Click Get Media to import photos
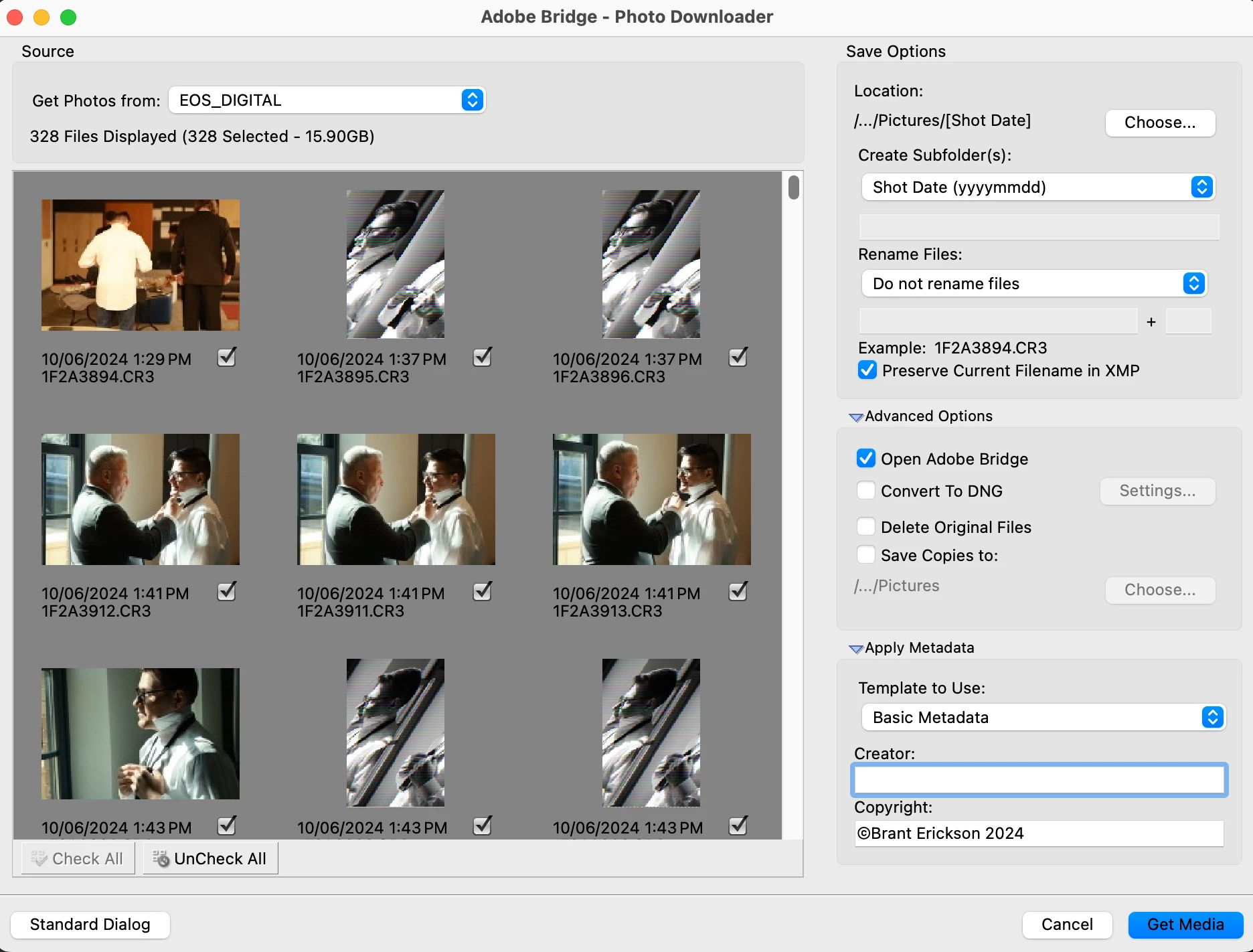The width and height of the screenshot is (1253, 952). pos(1185,925)
